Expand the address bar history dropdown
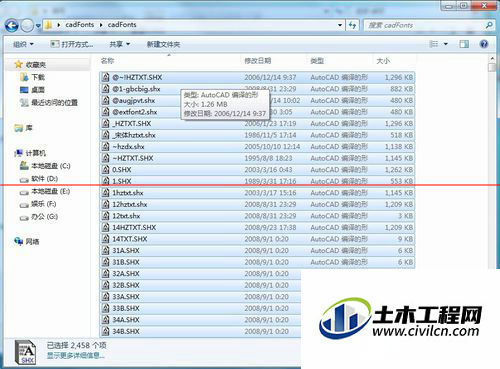 tap(340, 25)
